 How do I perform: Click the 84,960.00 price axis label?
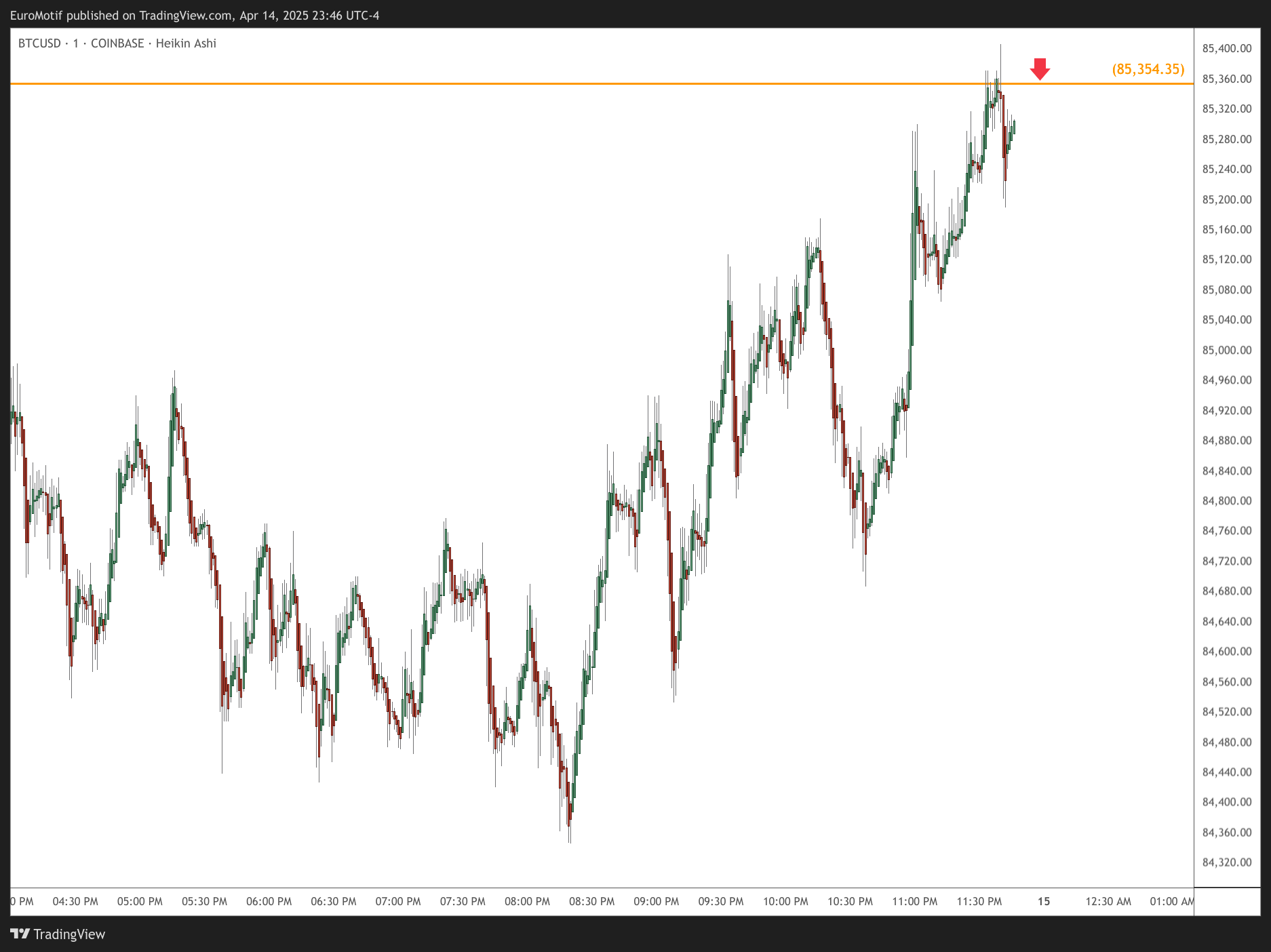1227,380
